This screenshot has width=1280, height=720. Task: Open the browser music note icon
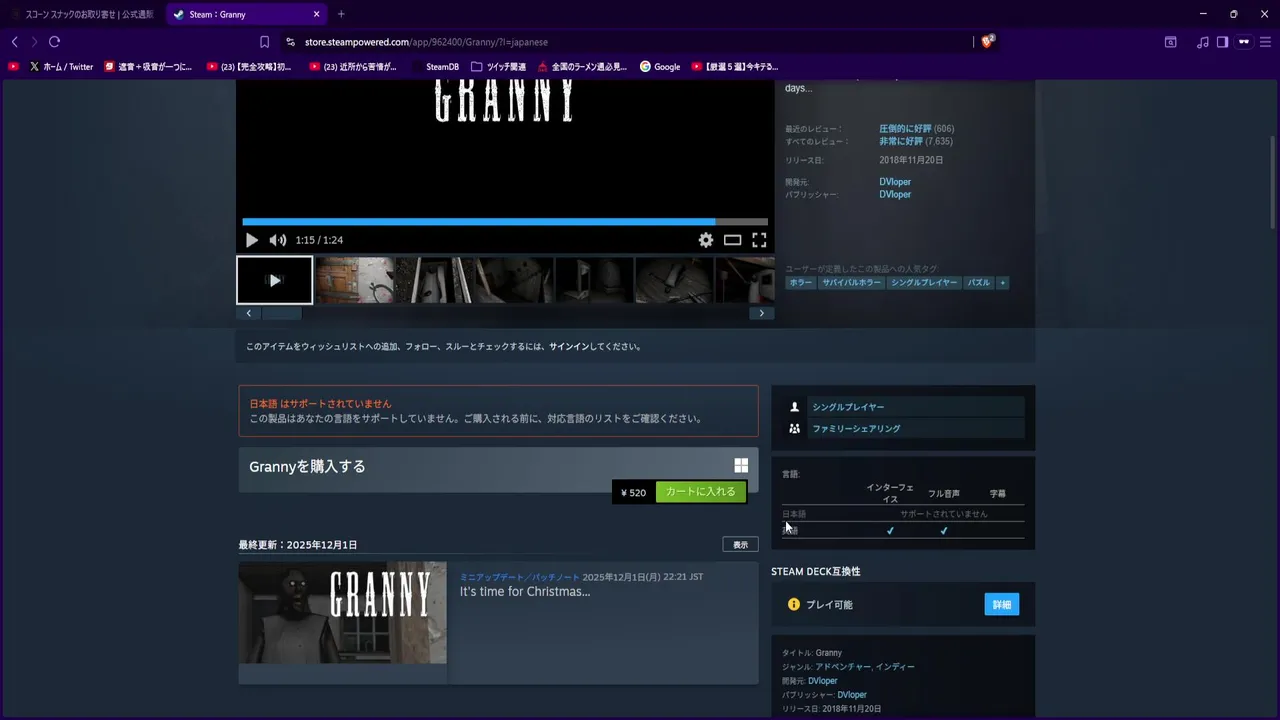click(1203, 42)
